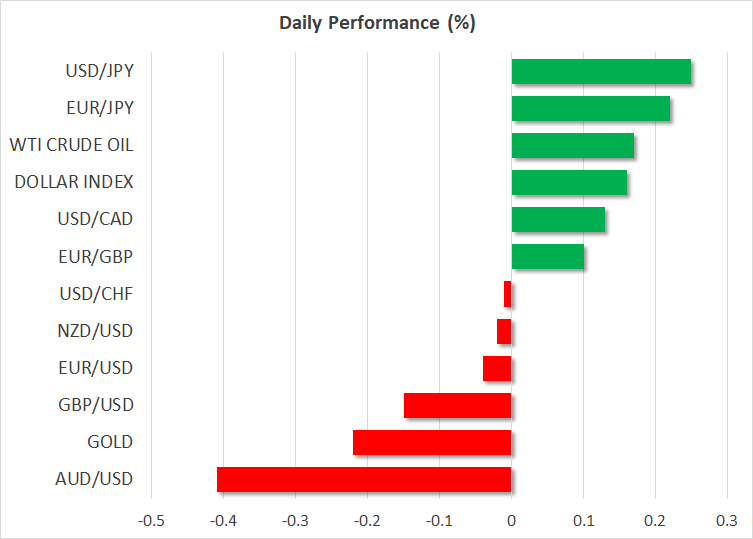The height and width of the screenshot is (539, 753).
Task: Click the 0.3 axis tick label
Action: pos(727,521)
